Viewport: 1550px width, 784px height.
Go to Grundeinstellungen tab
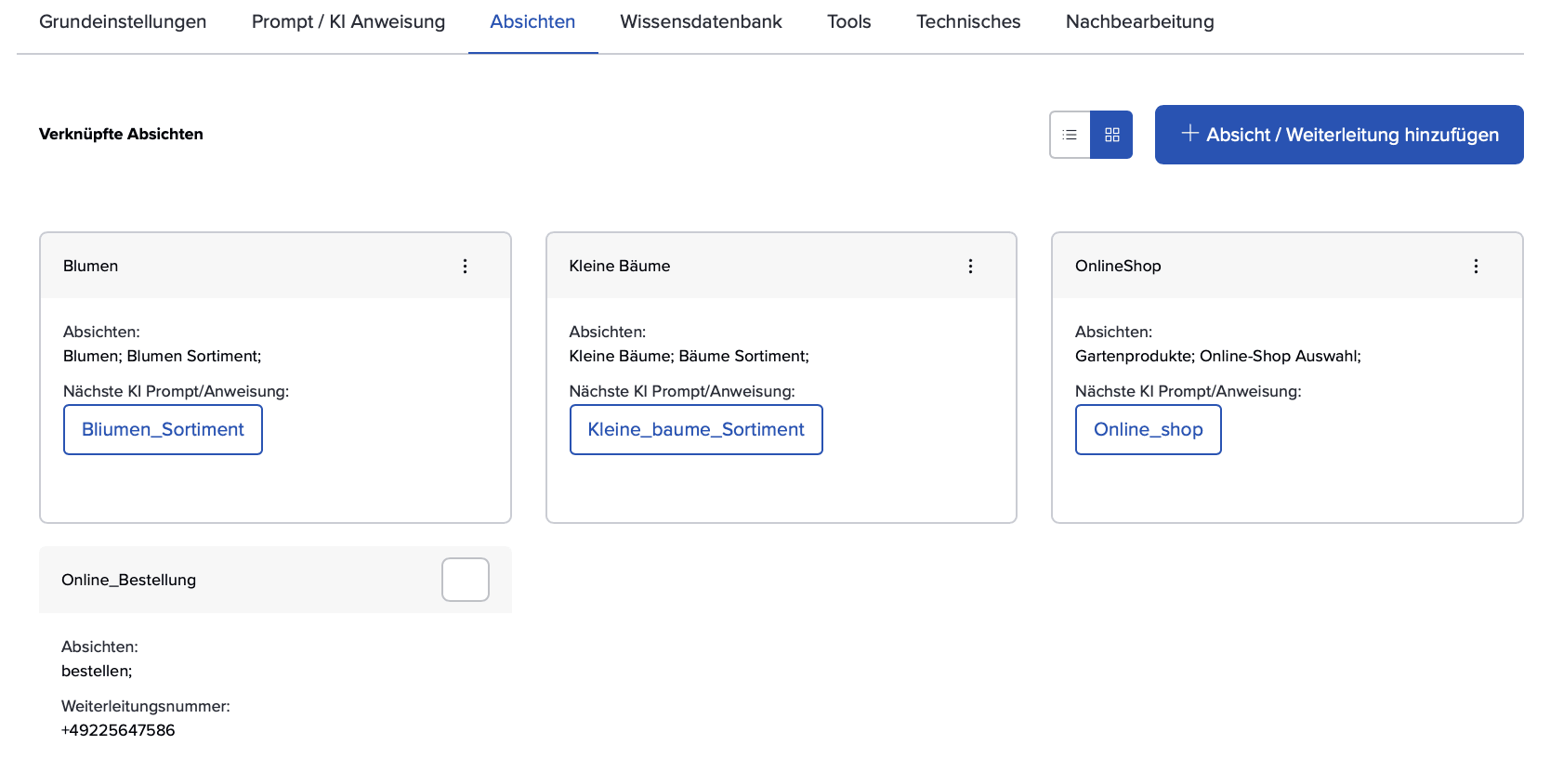[123, 22]
